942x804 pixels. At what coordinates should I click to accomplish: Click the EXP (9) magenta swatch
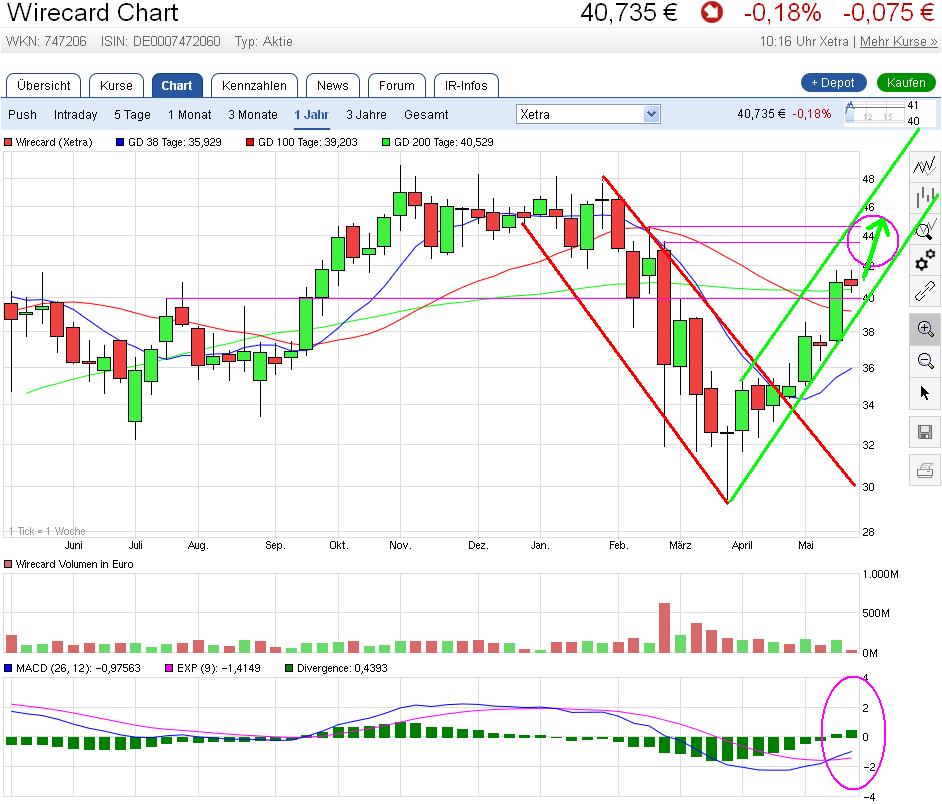coord(169,668)
